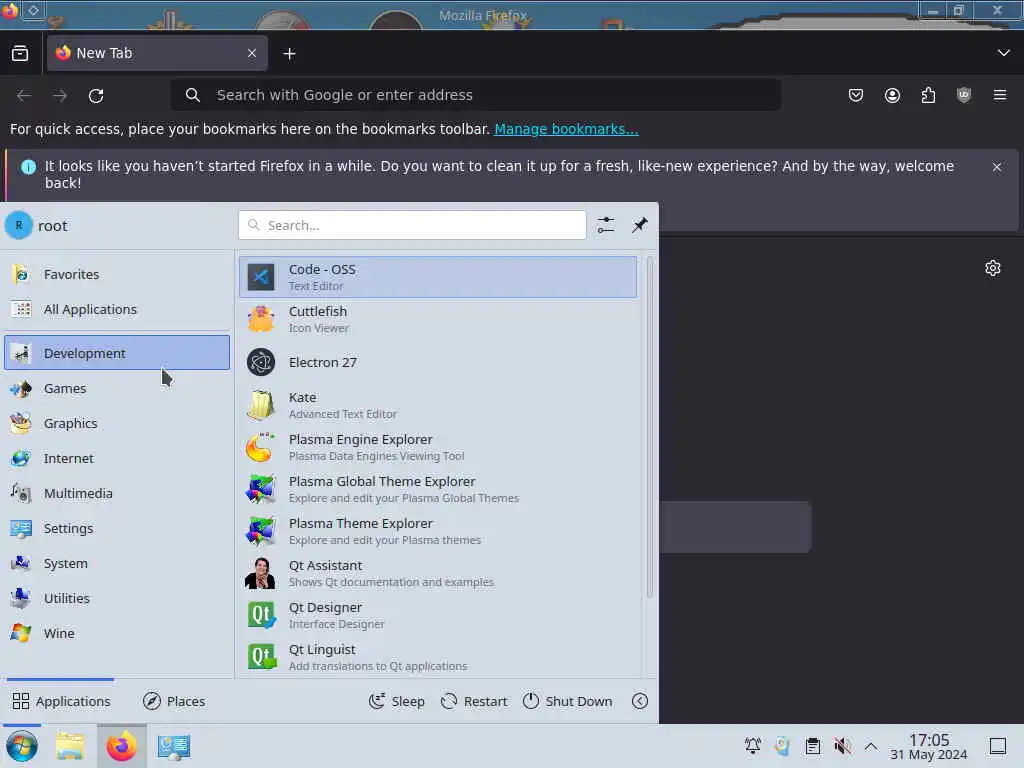Viewport: 1024px width, 768px height.
Task: Toggle the muted audio volume icon
Action: [x=842, y=746]
